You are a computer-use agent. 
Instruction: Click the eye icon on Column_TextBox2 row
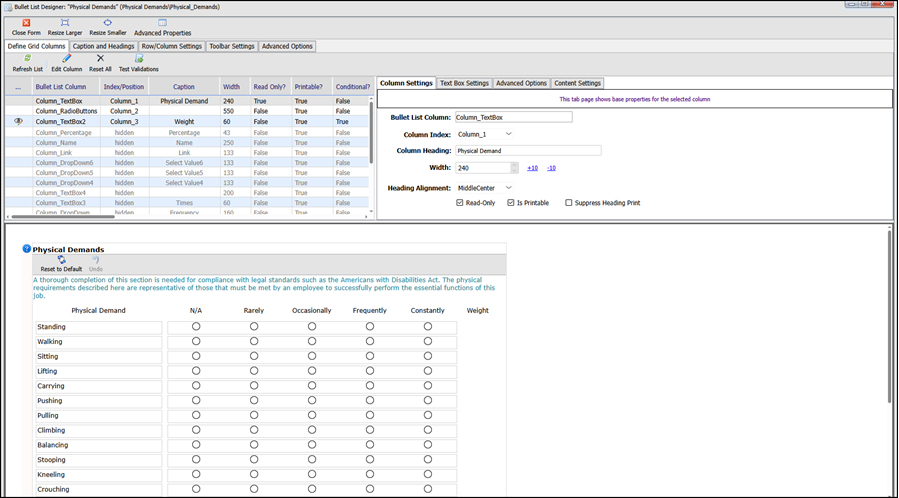pos(18,121)
